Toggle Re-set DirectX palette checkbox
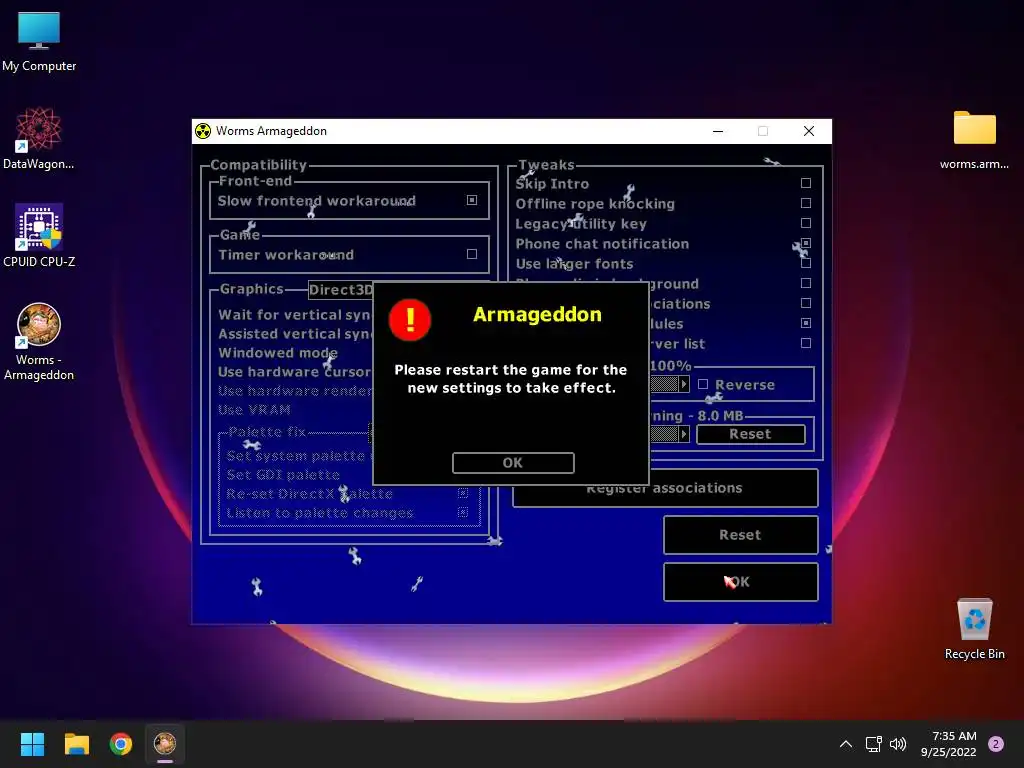The width and height of the screenshot is (1024, 768). [462, 493]
